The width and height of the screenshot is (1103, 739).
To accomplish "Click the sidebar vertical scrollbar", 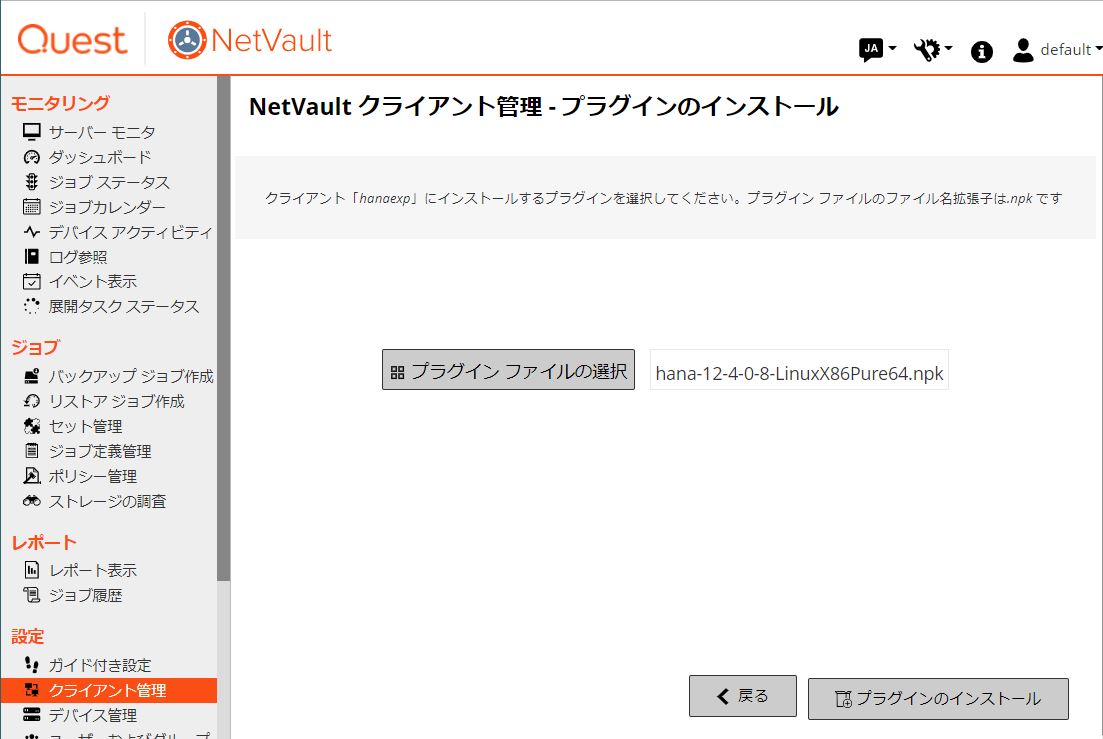I will coord(224,328).
